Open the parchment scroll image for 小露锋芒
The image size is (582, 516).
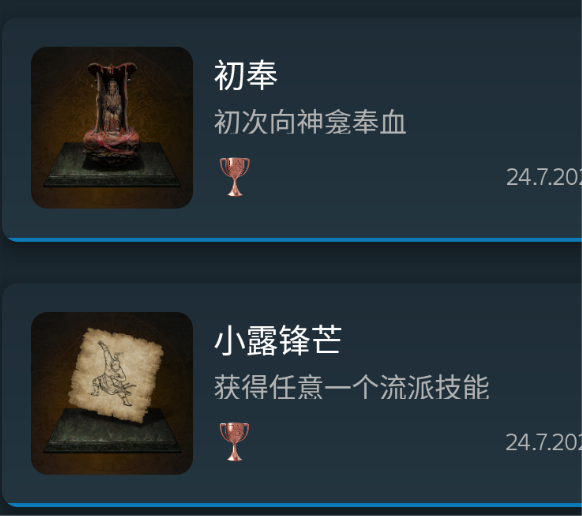pyautogui.click(x=112, y=393)
